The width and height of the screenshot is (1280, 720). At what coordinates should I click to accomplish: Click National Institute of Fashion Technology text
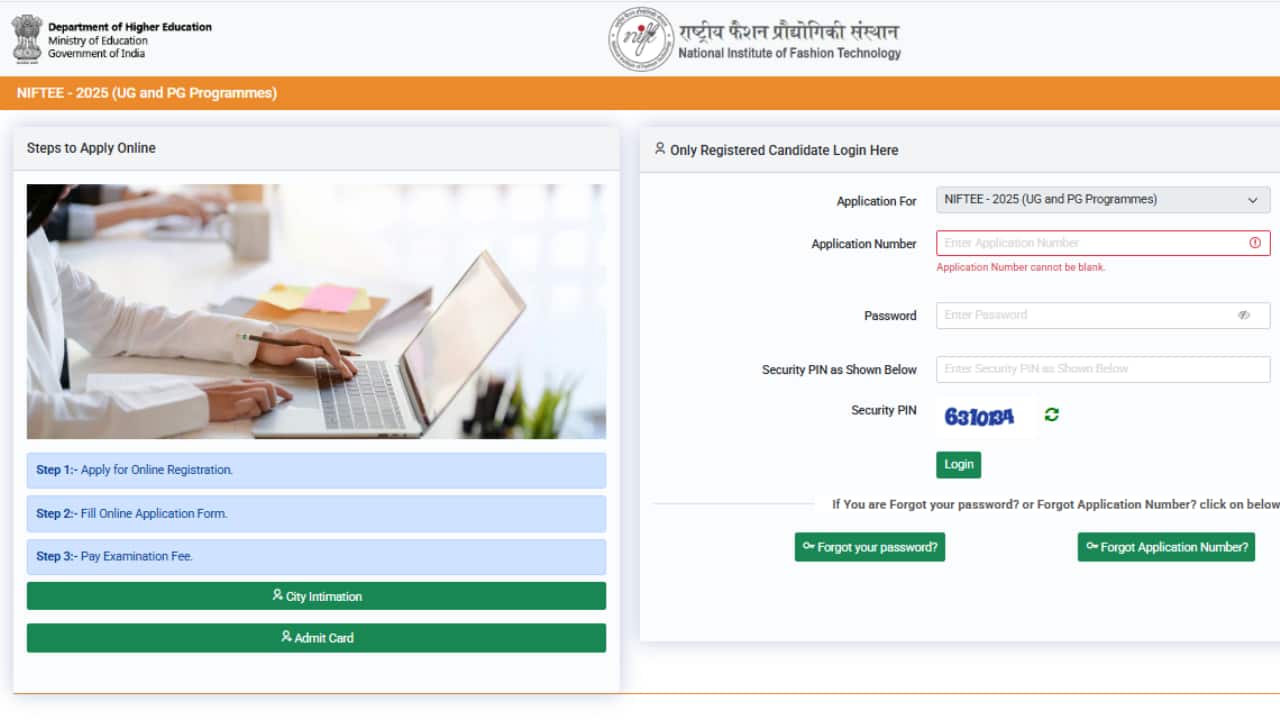point(789,53)
